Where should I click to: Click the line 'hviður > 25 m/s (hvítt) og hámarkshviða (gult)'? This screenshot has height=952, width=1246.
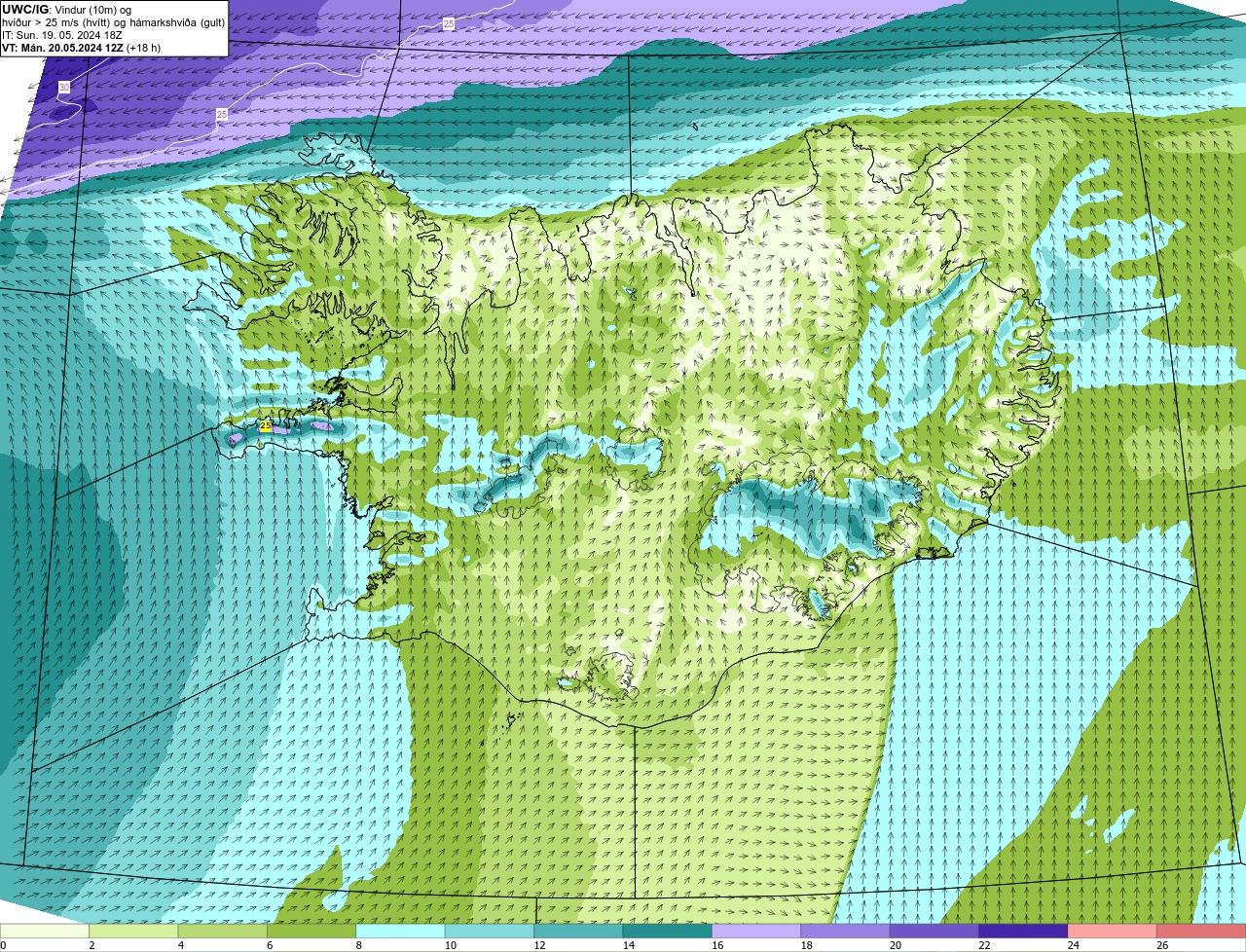tap(113, 22)
